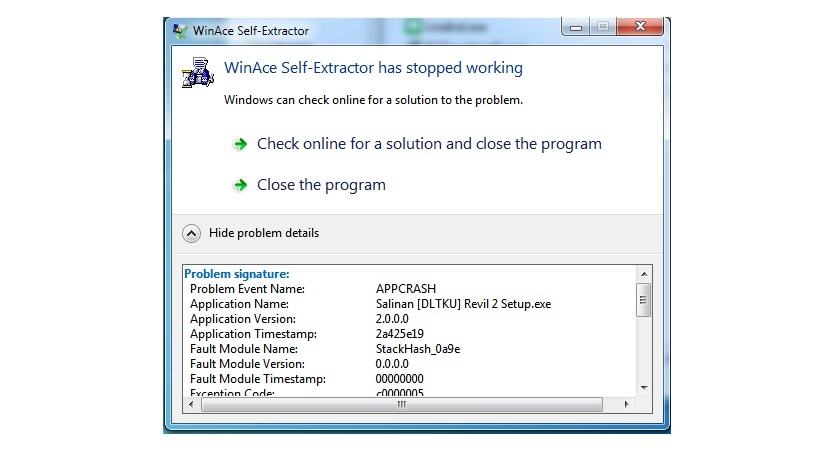Image resolution: width=819 pixels, height=460 pixels.
Task: Click the WinAce Self-Extractor title text
Action: pyautogui.click(x=251, y=31)
